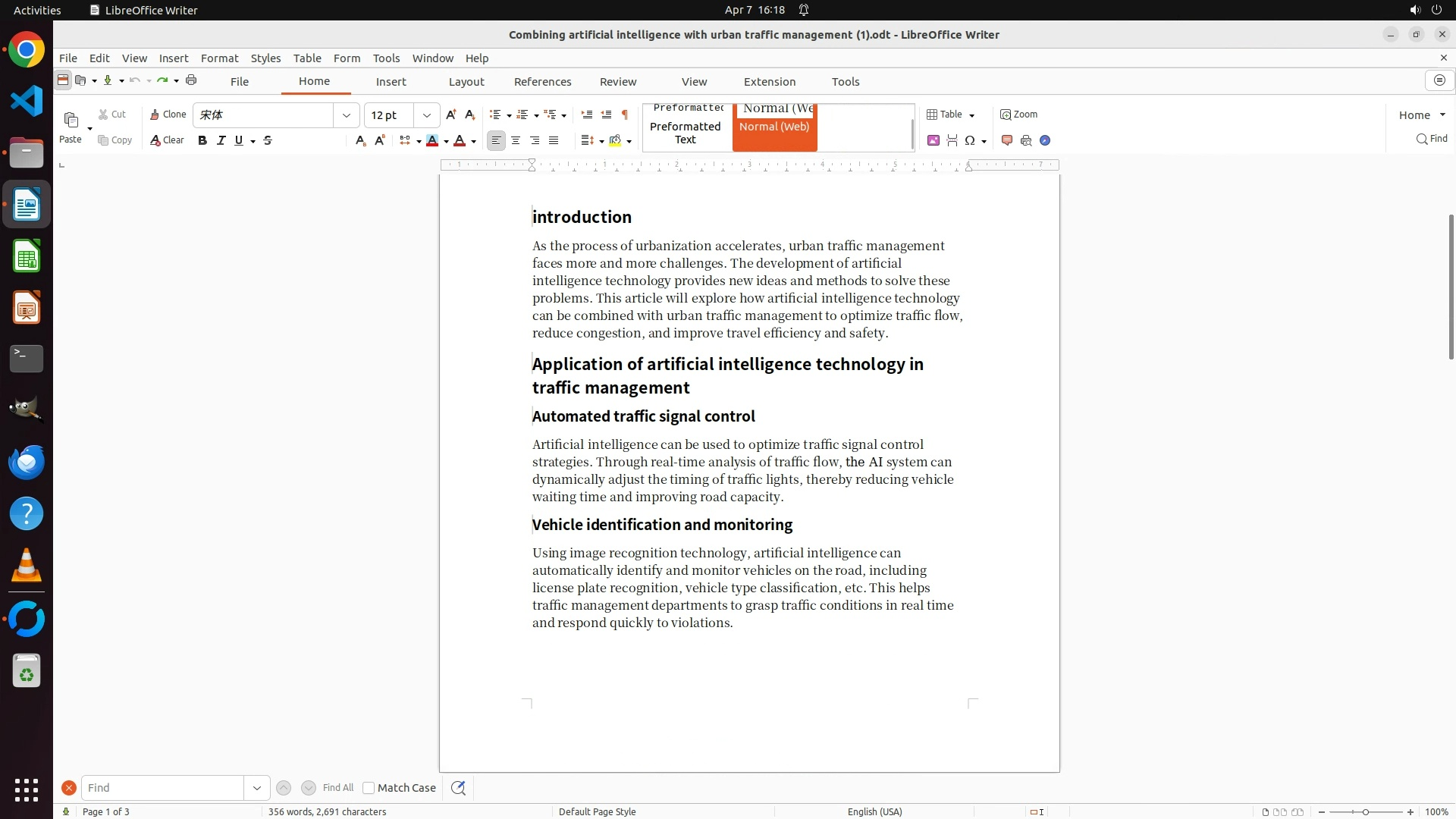Open the font size dropdown
The width and height of the screenshot is (1456, 819).
(x=427, y=115)
